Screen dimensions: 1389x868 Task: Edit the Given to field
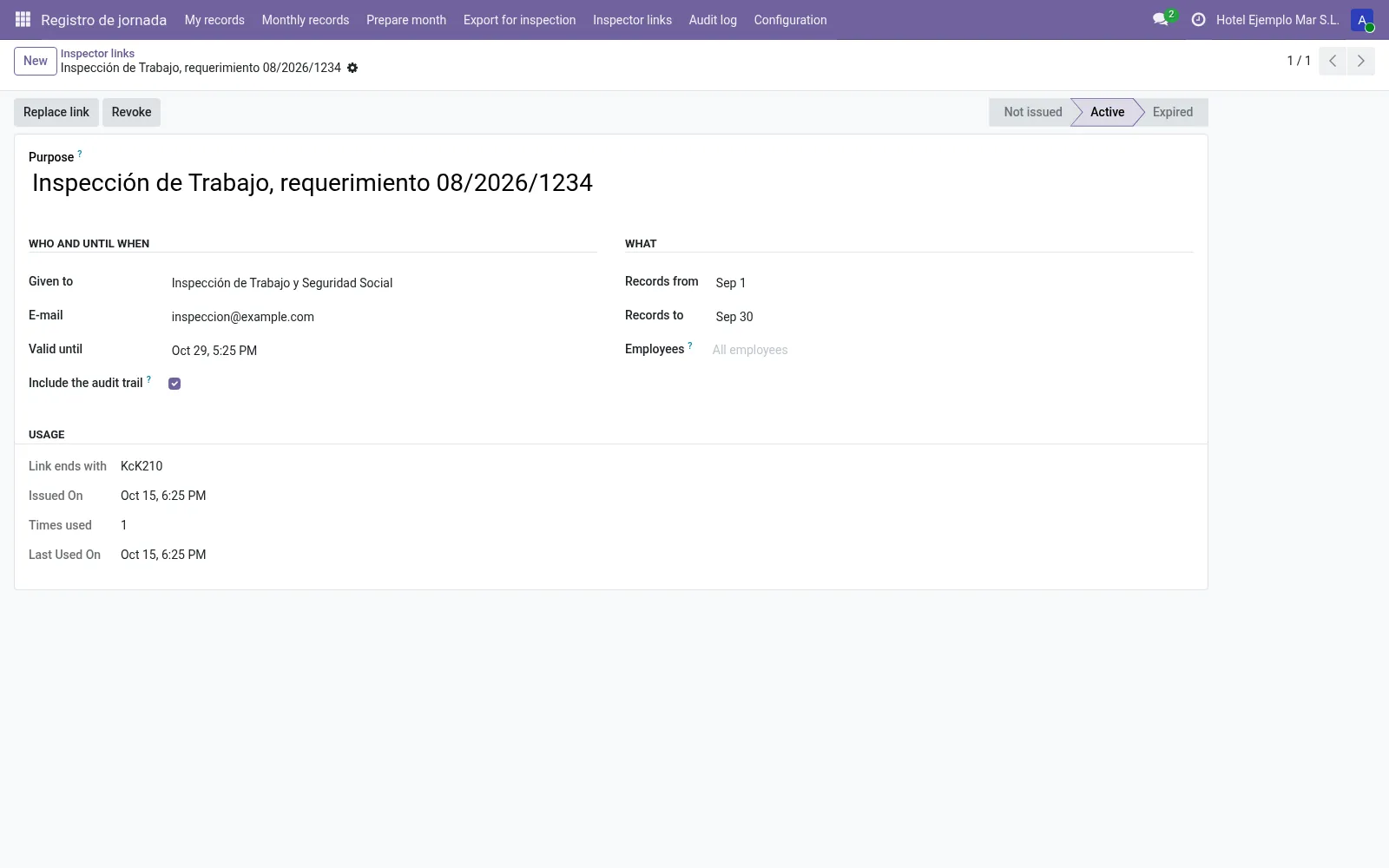pos(383,283)
